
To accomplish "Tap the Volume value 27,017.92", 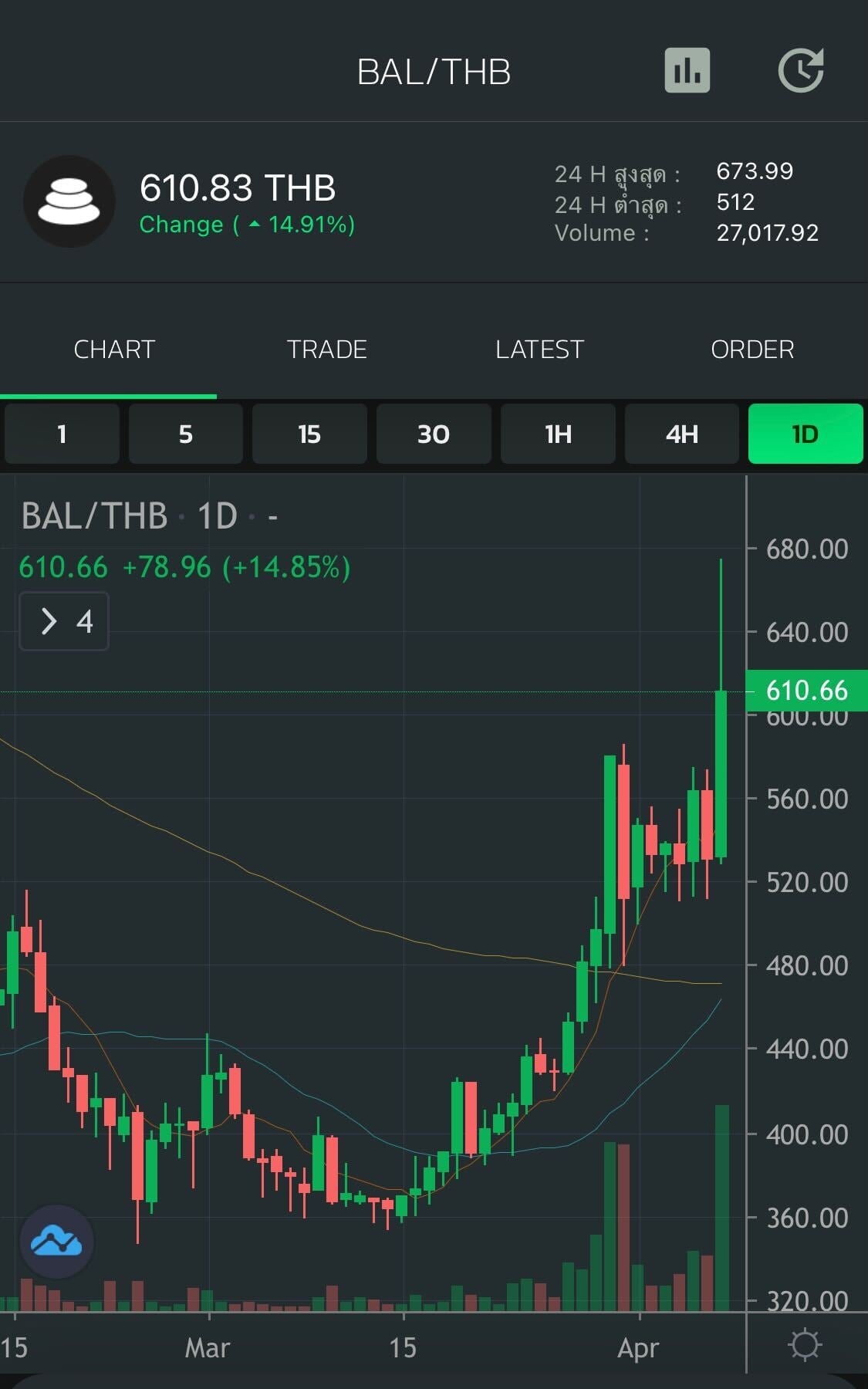I will click(767, 232).
